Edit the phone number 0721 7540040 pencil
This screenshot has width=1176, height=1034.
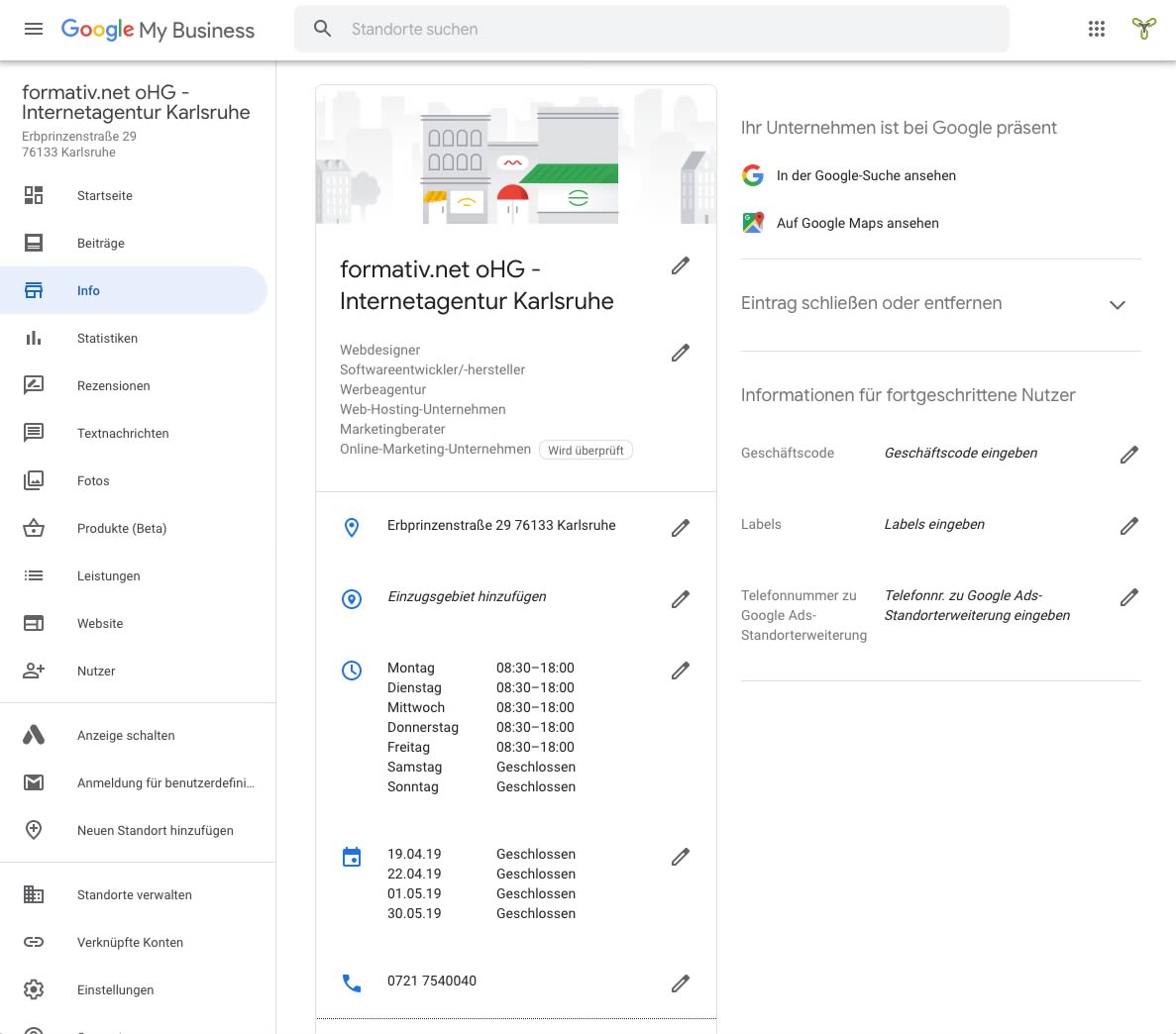(681, 983)
